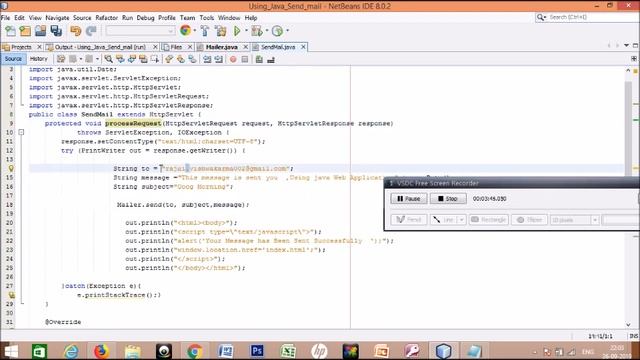Click the Undo toolbar icon

pos(76,31)
